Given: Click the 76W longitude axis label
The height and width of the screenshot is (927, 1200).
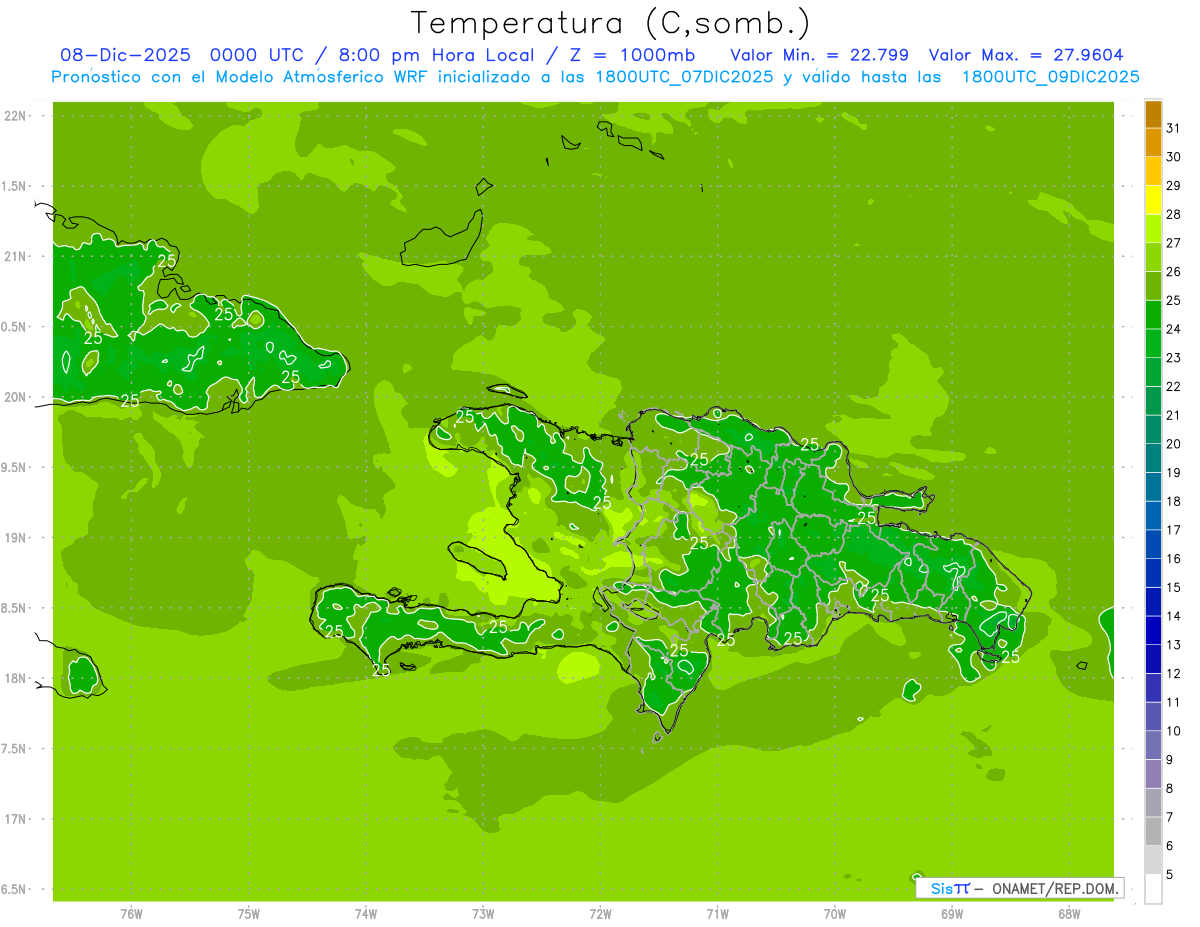Looking at the screenshot, I should [131, 914].
